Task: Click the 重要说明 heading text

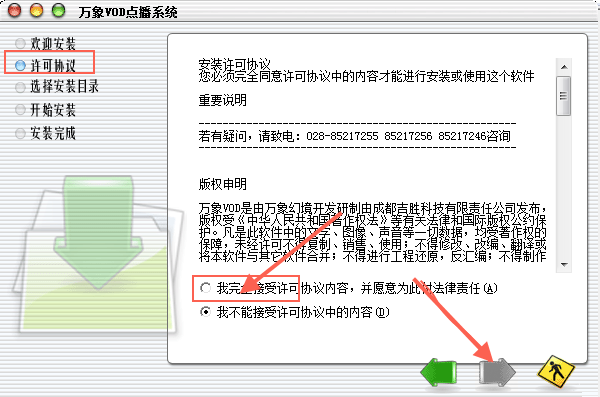Action: (222, 100)
